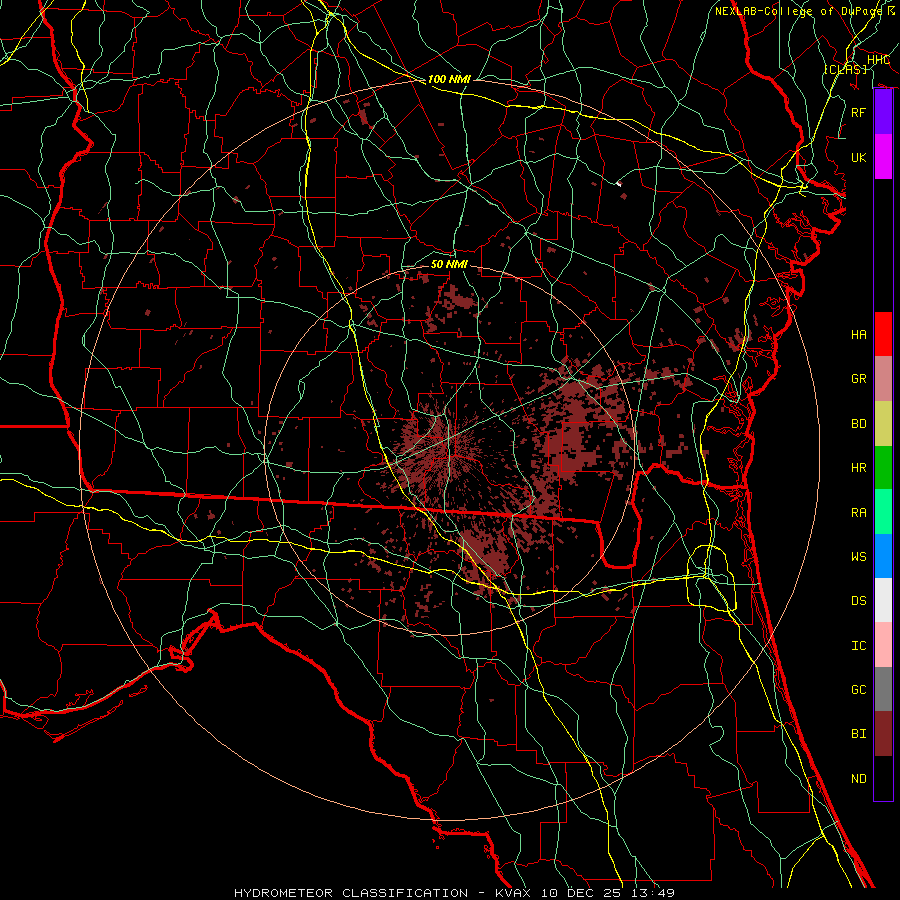Pick the HR green legend color swatch
900x900 pixels.
click(x=883, y=468)
